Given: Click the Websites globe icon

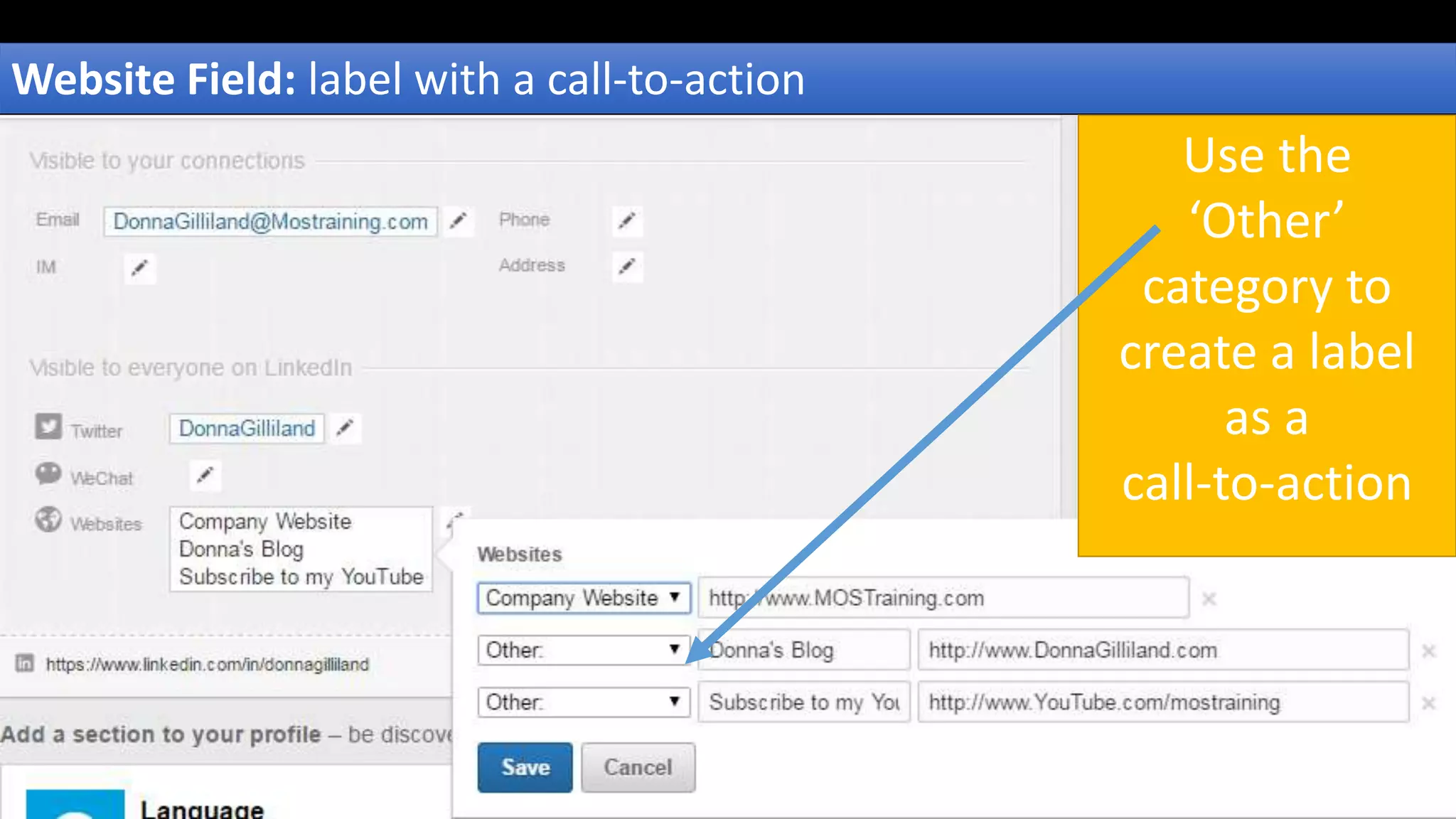Looking at the screenshot, I should coord(48,520).
